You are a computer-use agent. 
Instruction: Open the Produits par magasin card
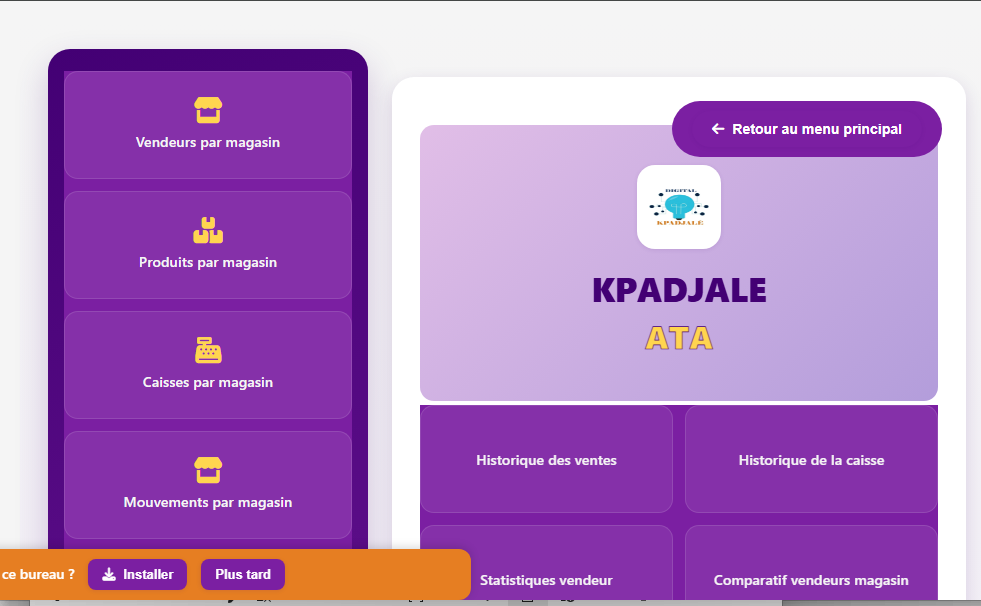pyautogui.click(x=208, y=245)
